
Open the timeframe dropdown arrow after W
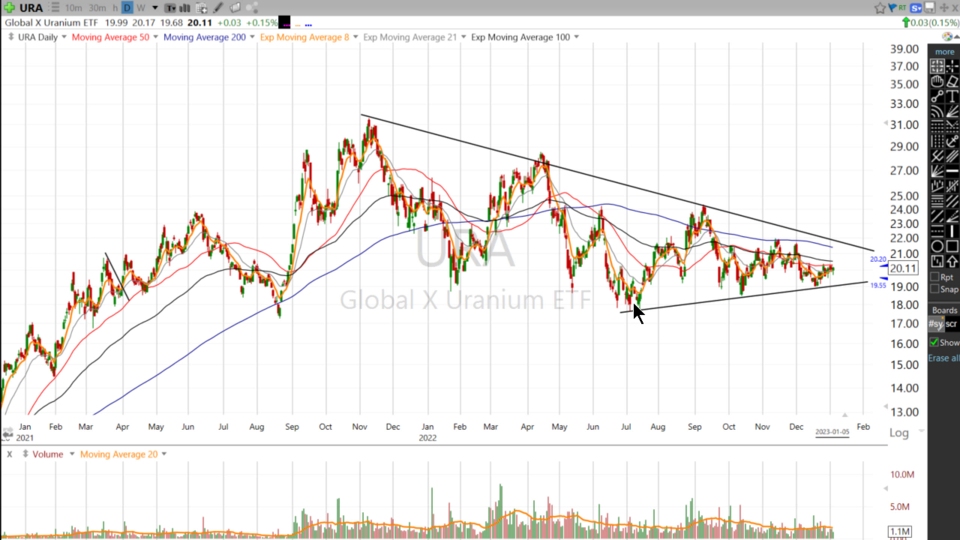pyautogui.click(x=155, y=8)
